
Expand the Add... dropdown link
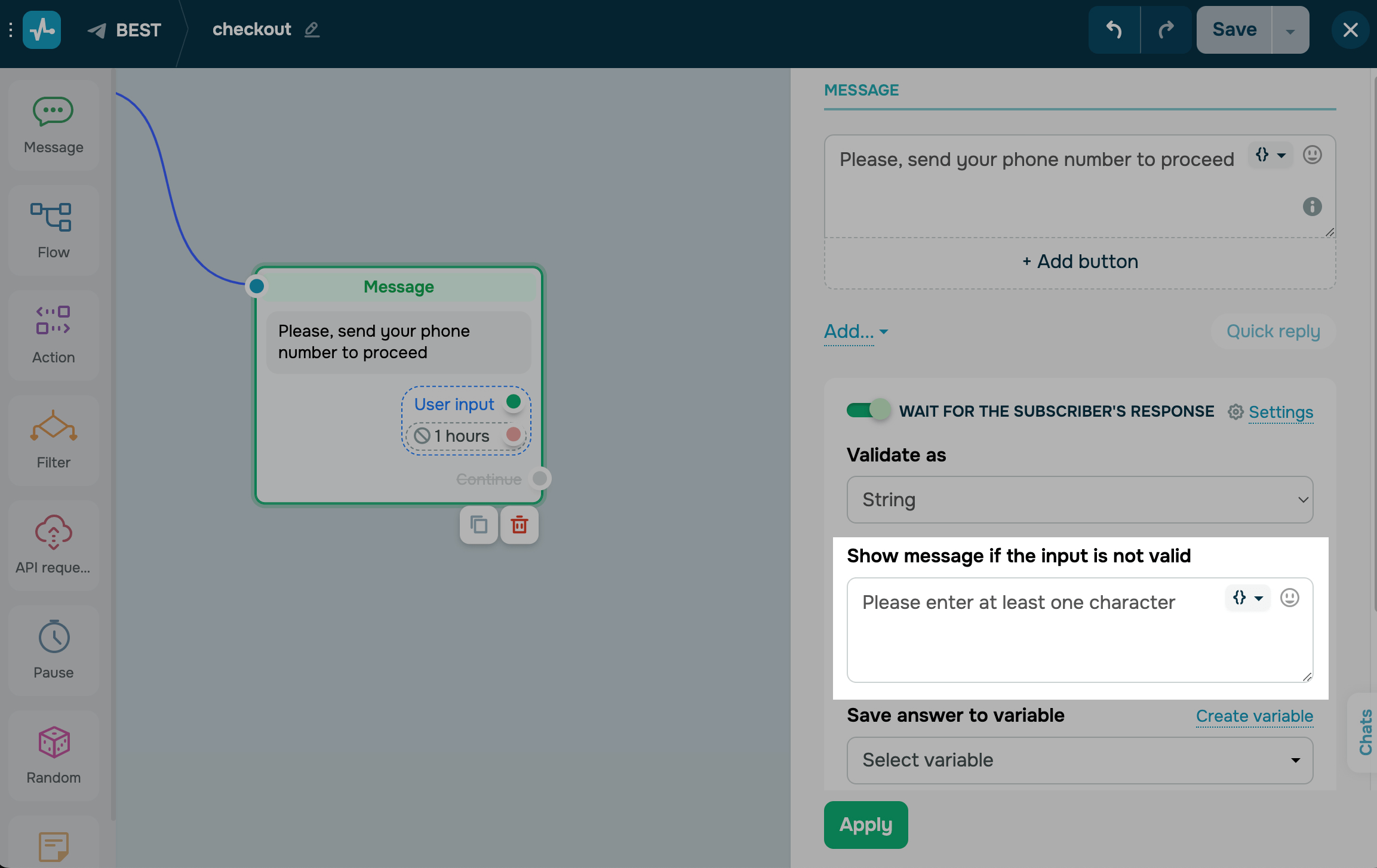(x=856, y=331)
